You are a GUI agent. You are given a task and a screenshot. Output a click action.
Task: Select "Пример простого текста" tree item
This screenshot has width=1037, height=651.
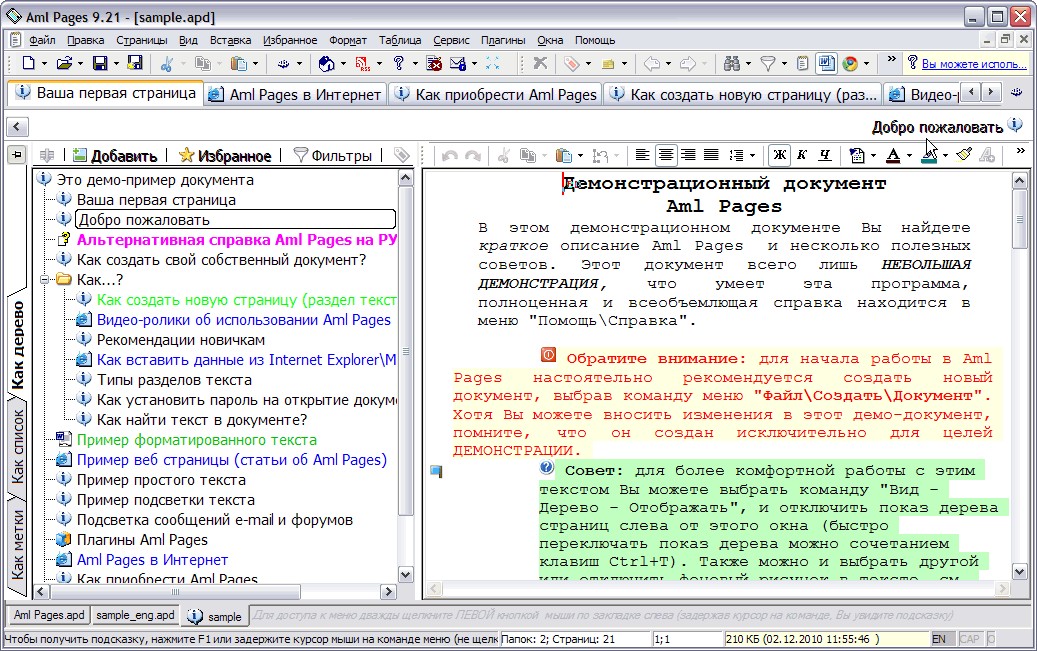click(x=161, y=480)
